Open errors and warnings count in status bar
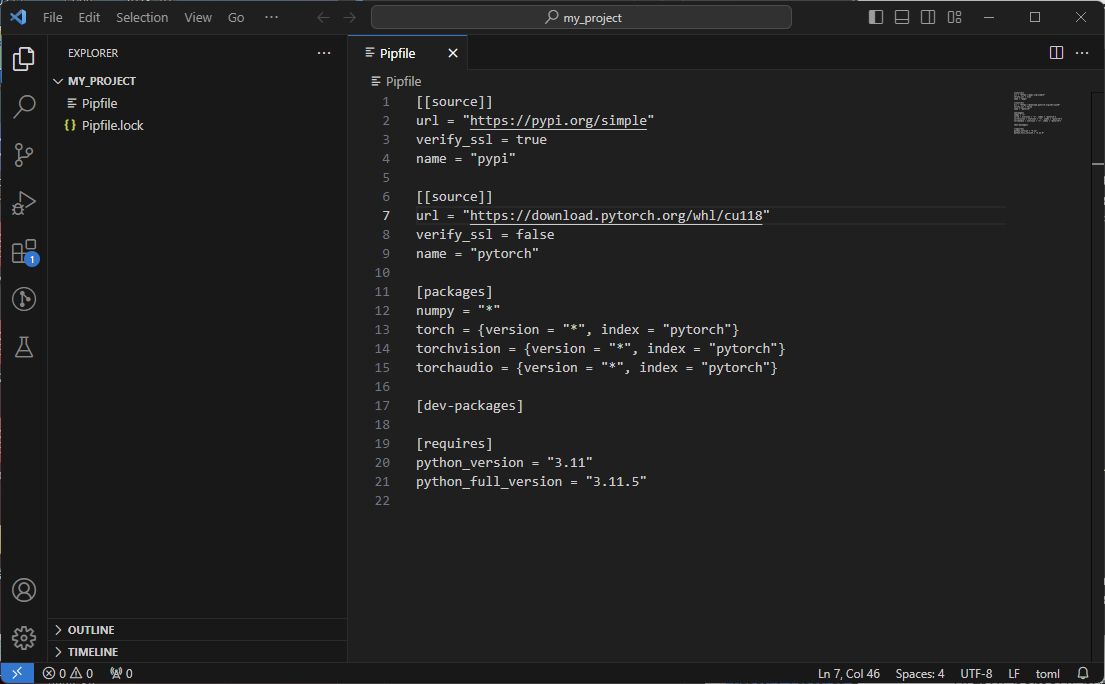Image resolution: width=1105 pixels, height=684 pixels. click(x=68, y=674)
